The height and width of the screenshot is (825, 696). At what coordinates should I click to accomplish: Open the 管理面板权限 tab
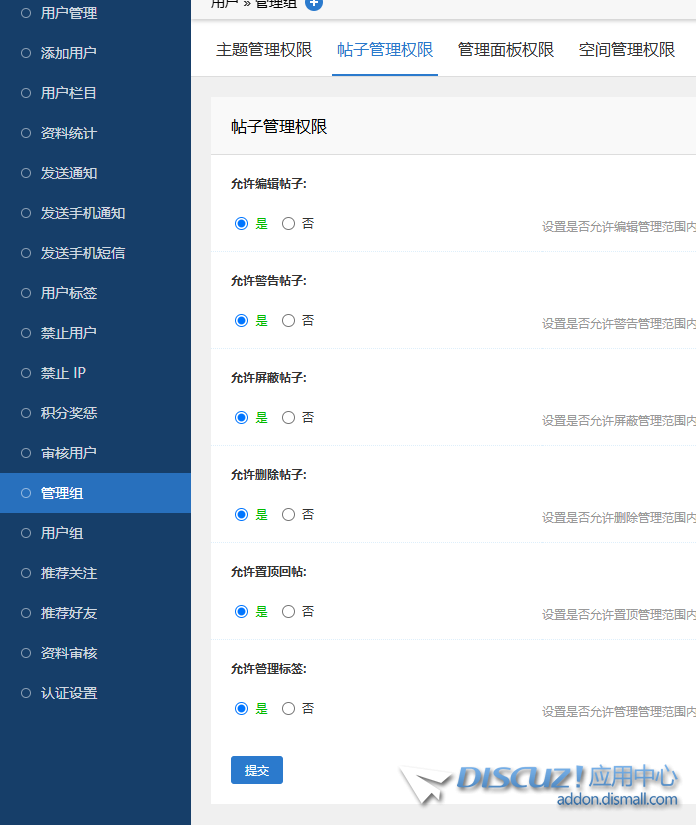point(505,50)
